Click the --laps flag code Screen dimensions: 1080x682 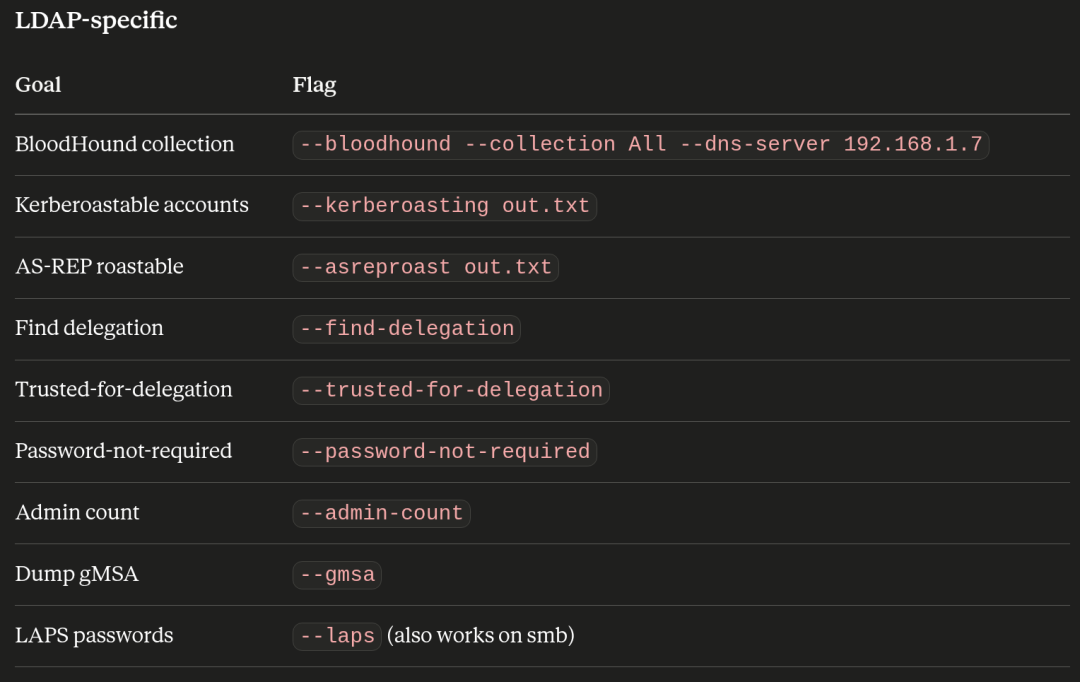[337, 636]
